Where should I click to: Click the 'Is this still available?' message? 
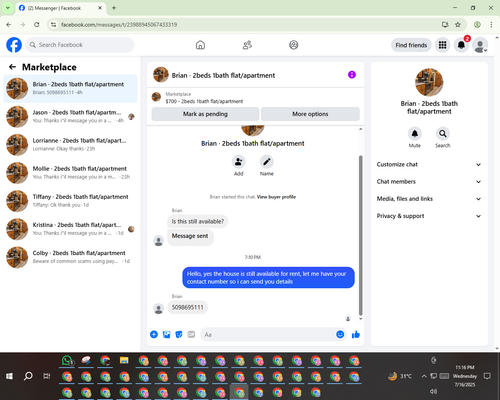(198, 221)
